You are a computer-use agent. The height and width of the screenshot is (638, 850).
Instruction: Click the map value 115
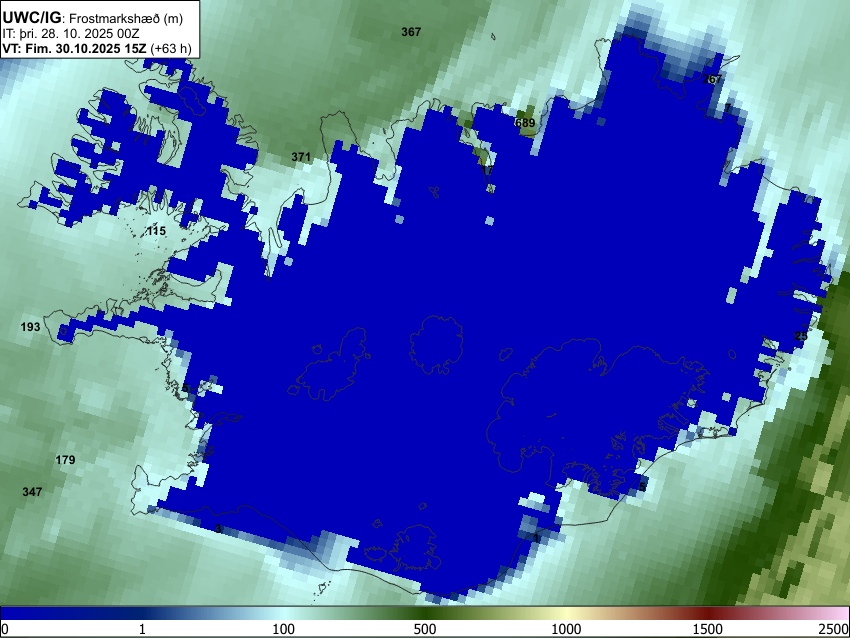pyautogui.click(x=156, y=231)
